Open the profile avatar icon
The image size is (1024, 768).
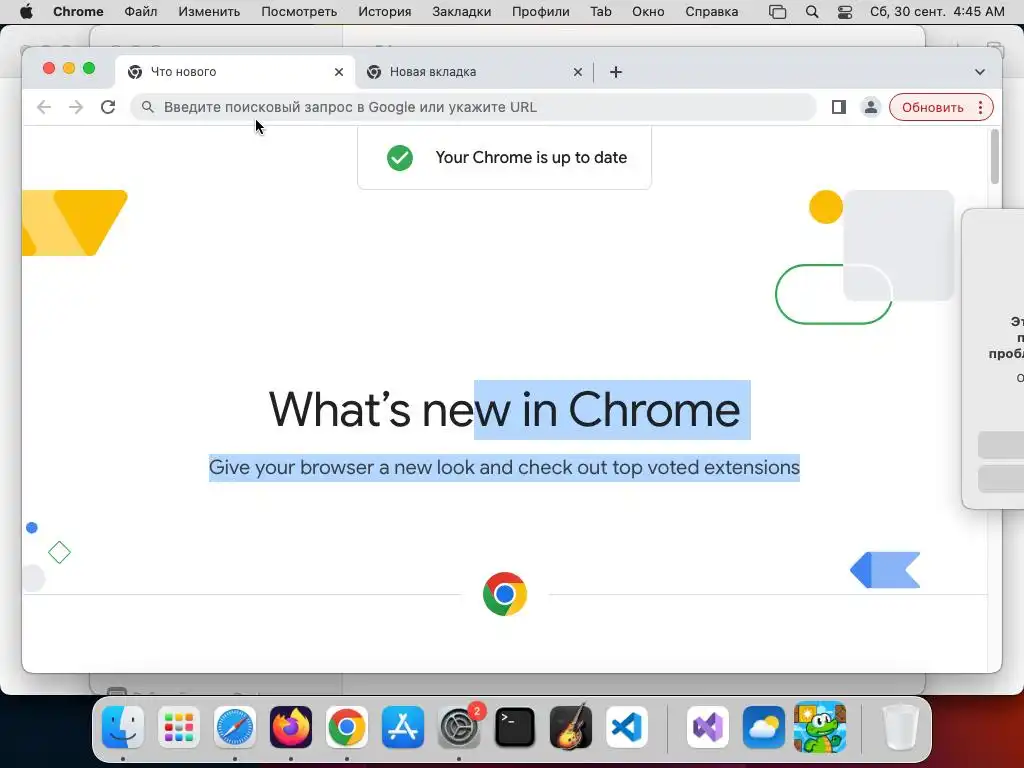871,107
